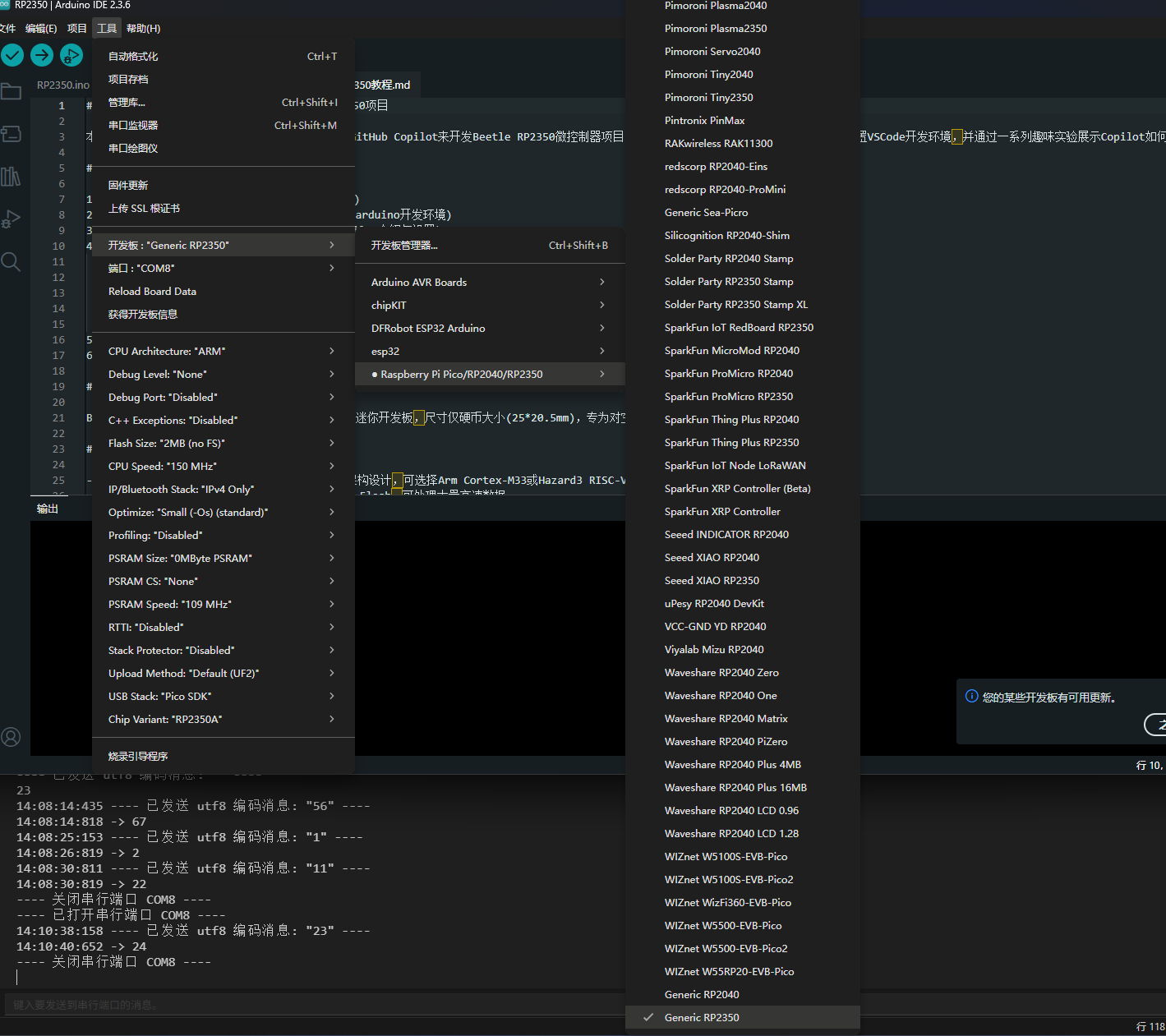This screenshot has width=1166, height=1036.
Task: Expand IP/Bluetooth Stack "IPv4 Only" submenu
Action: (224, 489)
